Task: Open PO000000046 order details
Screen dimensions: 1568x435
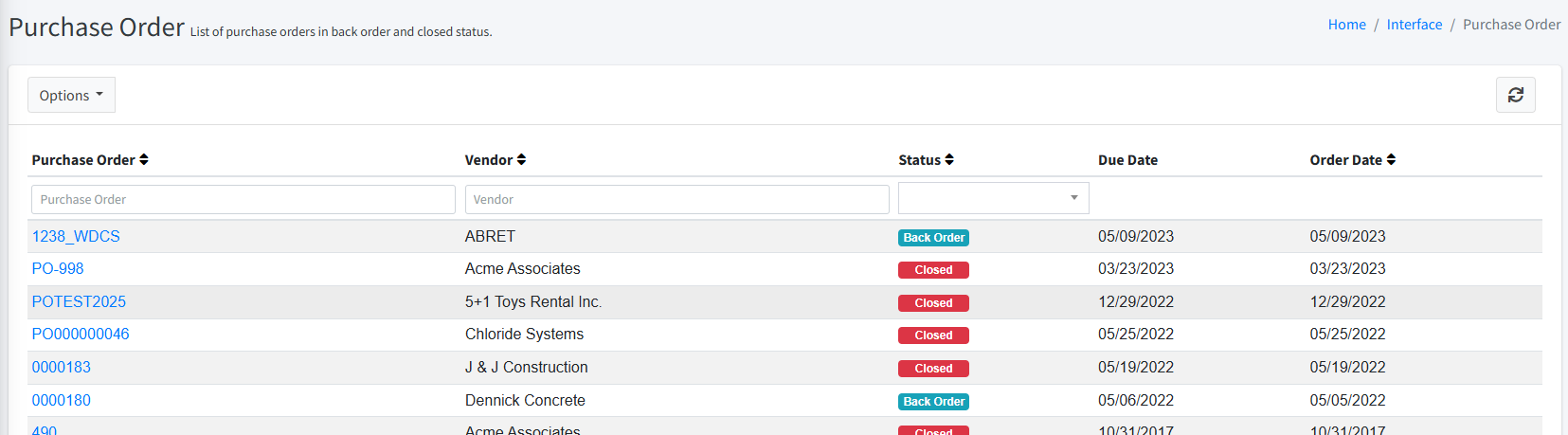Action: 81,334
